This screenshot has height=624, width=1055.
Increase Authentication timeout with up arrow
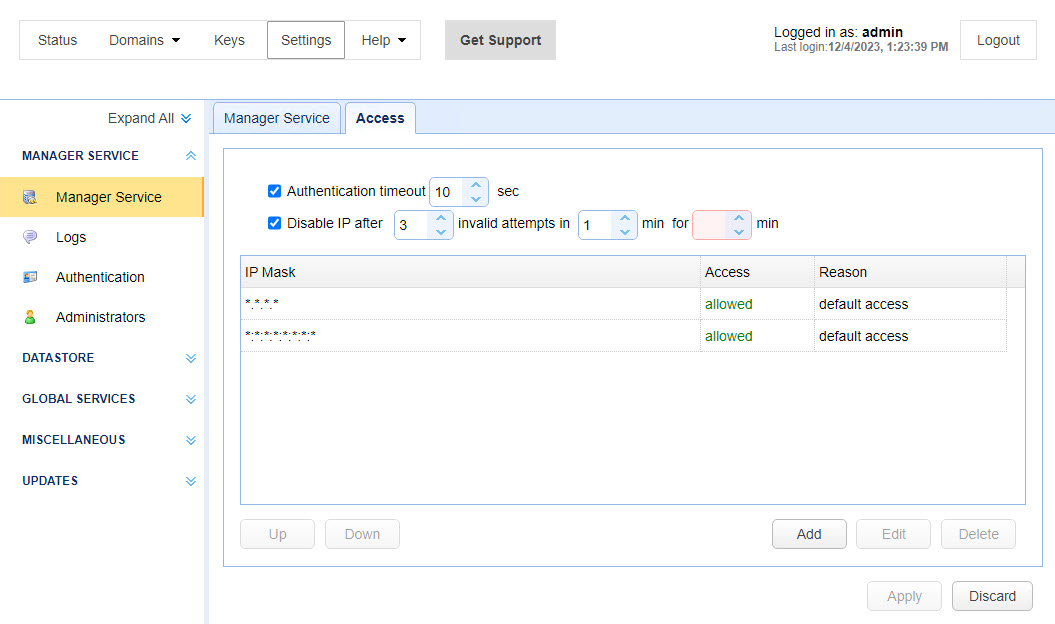(476, 185)
